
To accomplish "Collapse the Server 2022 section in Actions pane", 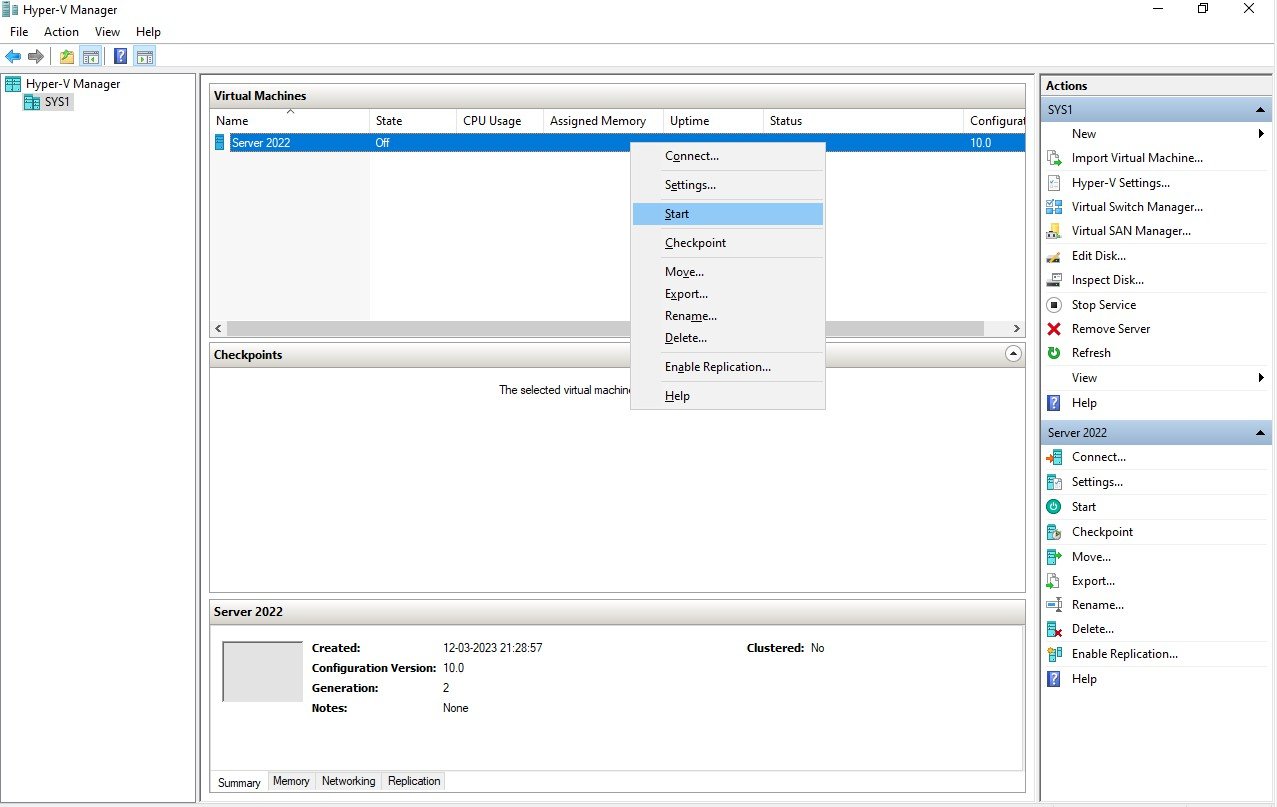I will [1260, 433].
